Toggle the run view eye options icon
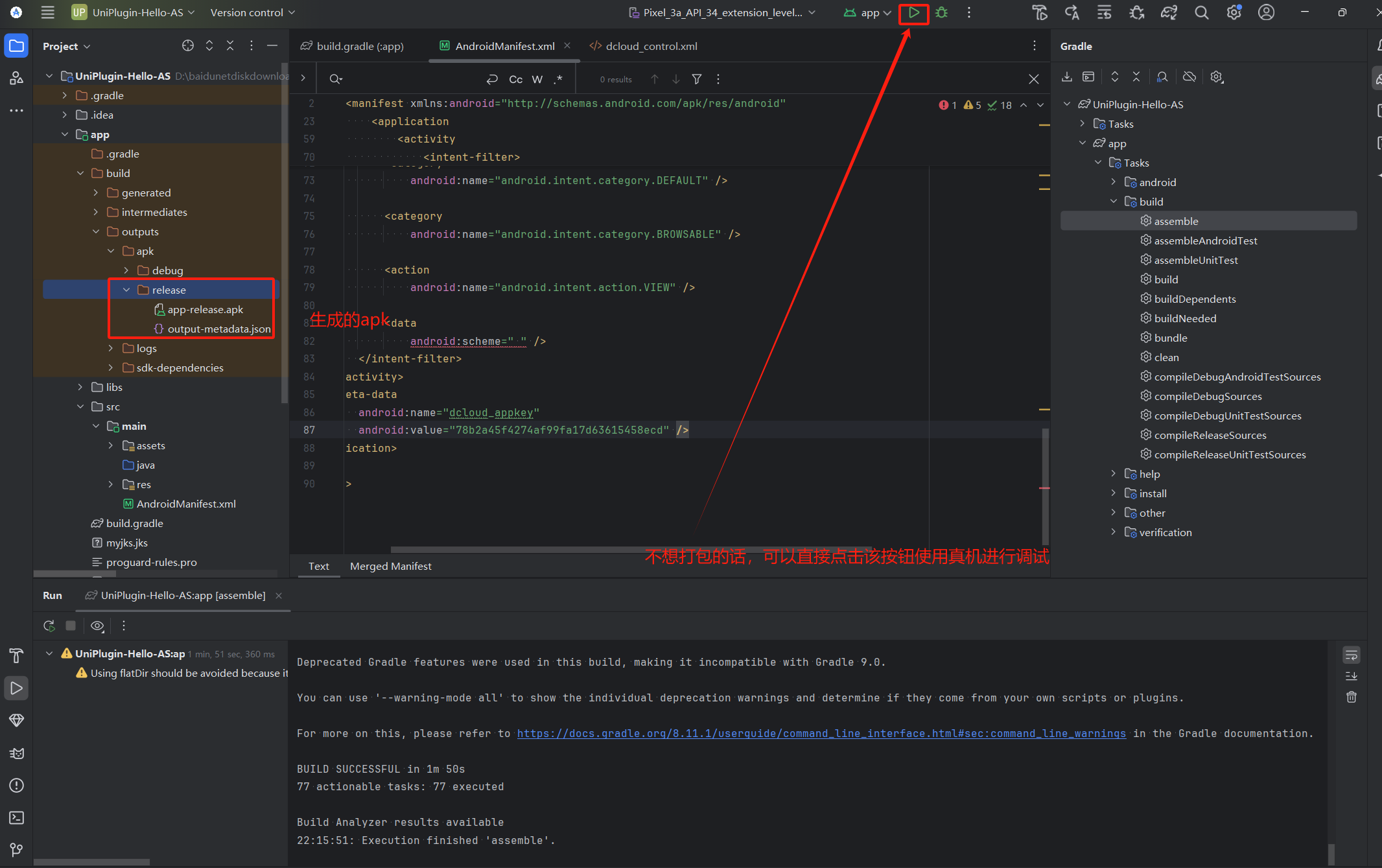This screenshot has width=1382, height=868. (x=97, y=626)
